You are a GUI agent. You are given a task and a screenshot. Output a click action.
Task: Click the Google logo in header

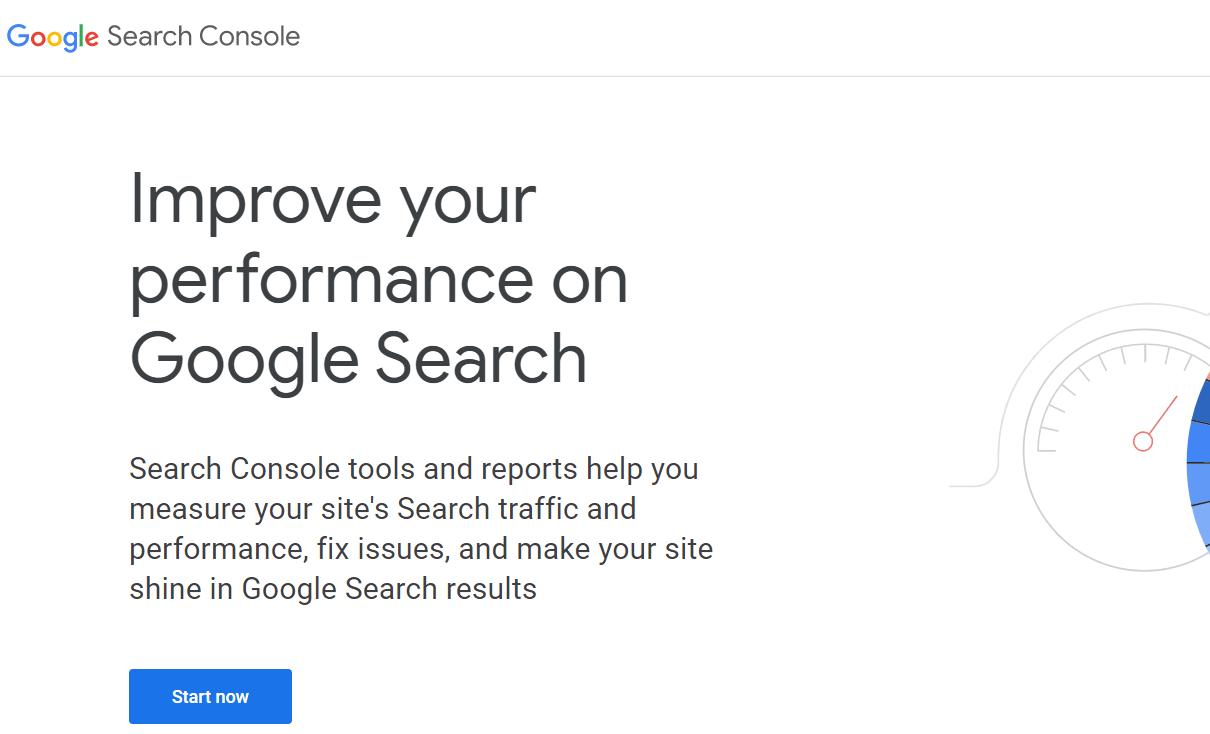(x=53, y=37)
